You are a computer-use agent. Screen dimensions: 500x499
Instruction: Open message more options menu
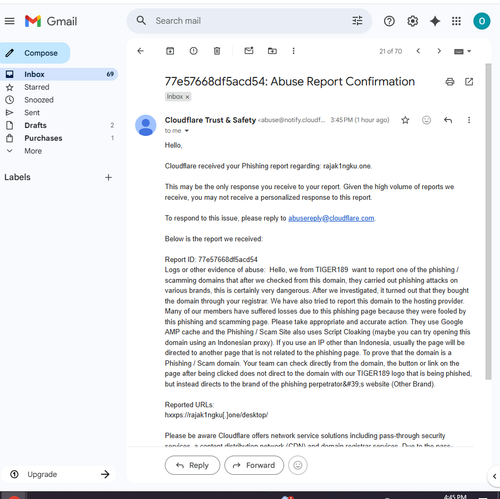469,120
